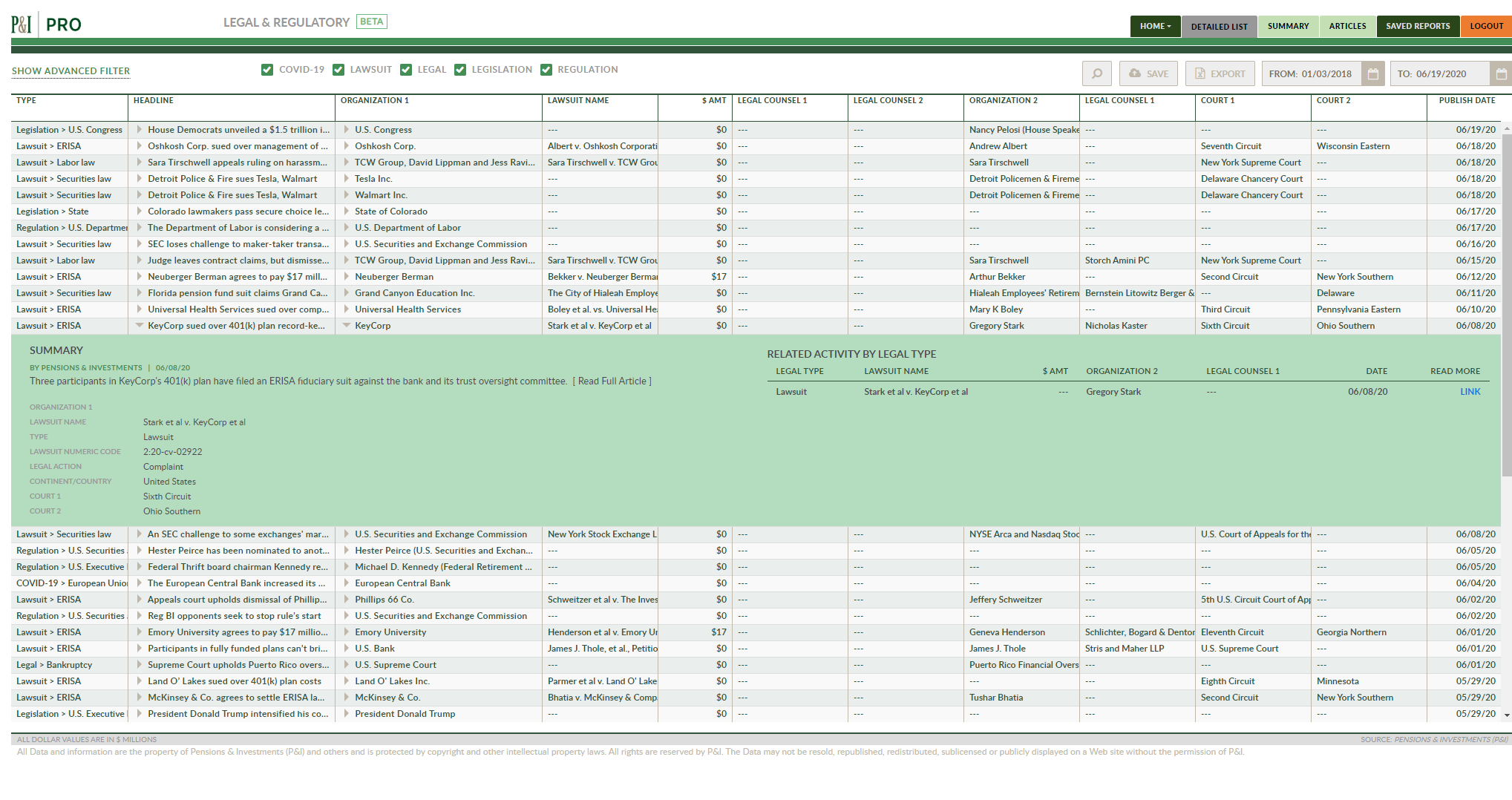Click the P&I logo
Image resolution: width=1512 pixels, height=800 pixels.
tap(22, 24)
